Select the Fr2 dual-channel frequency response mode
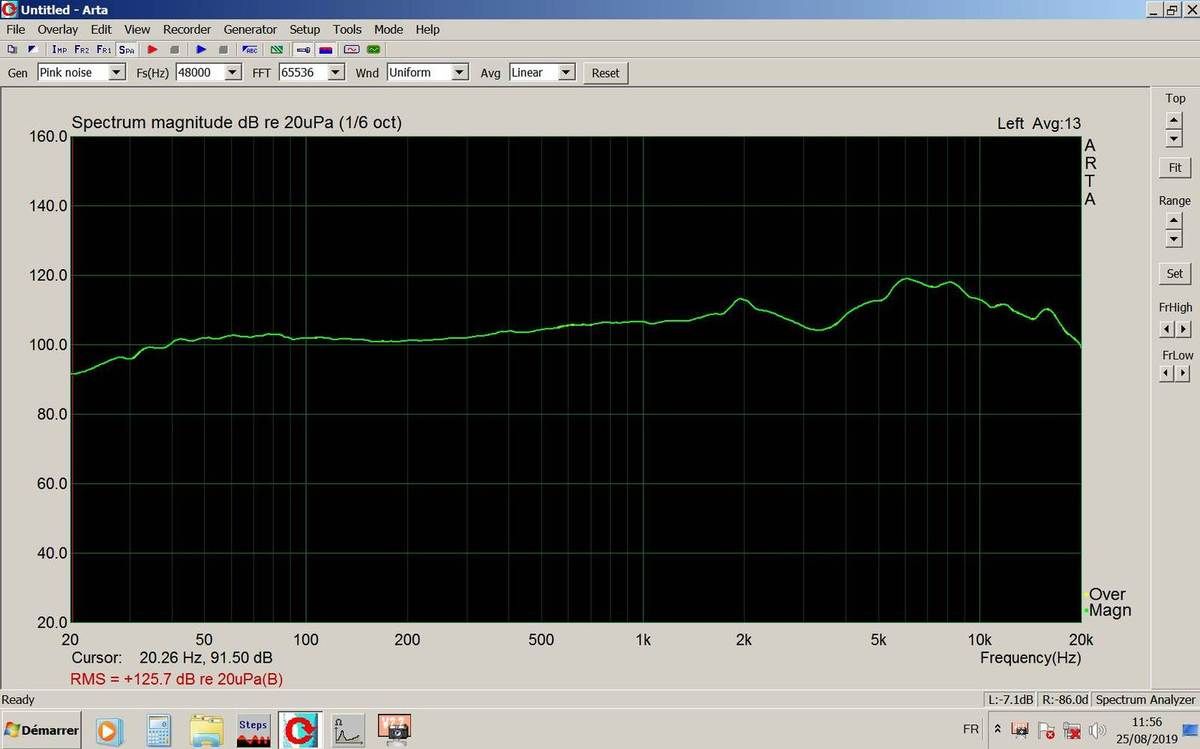 (x=82, y=49)
